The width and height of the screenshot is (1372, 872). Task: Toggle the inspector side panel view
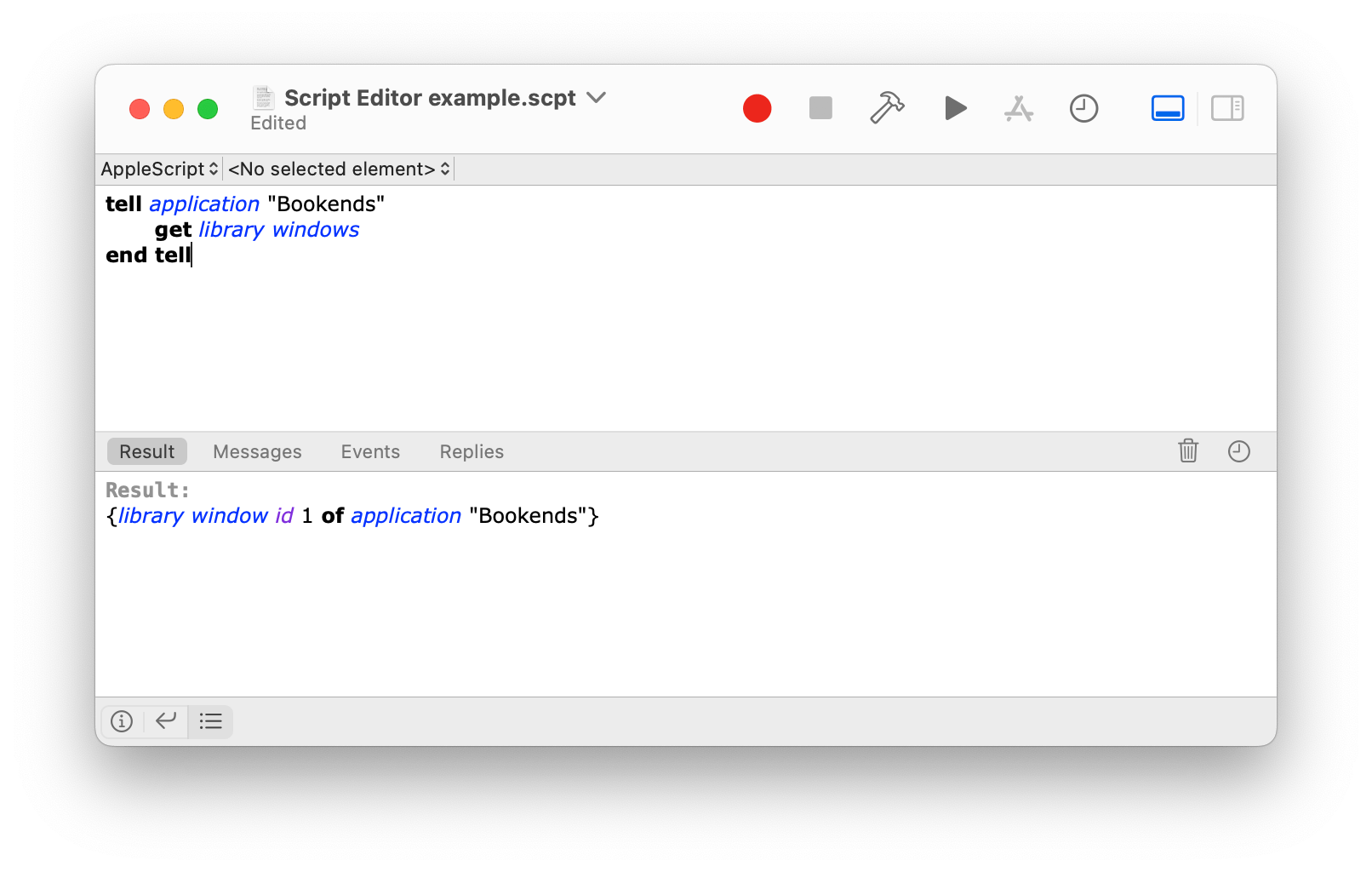1227,108
